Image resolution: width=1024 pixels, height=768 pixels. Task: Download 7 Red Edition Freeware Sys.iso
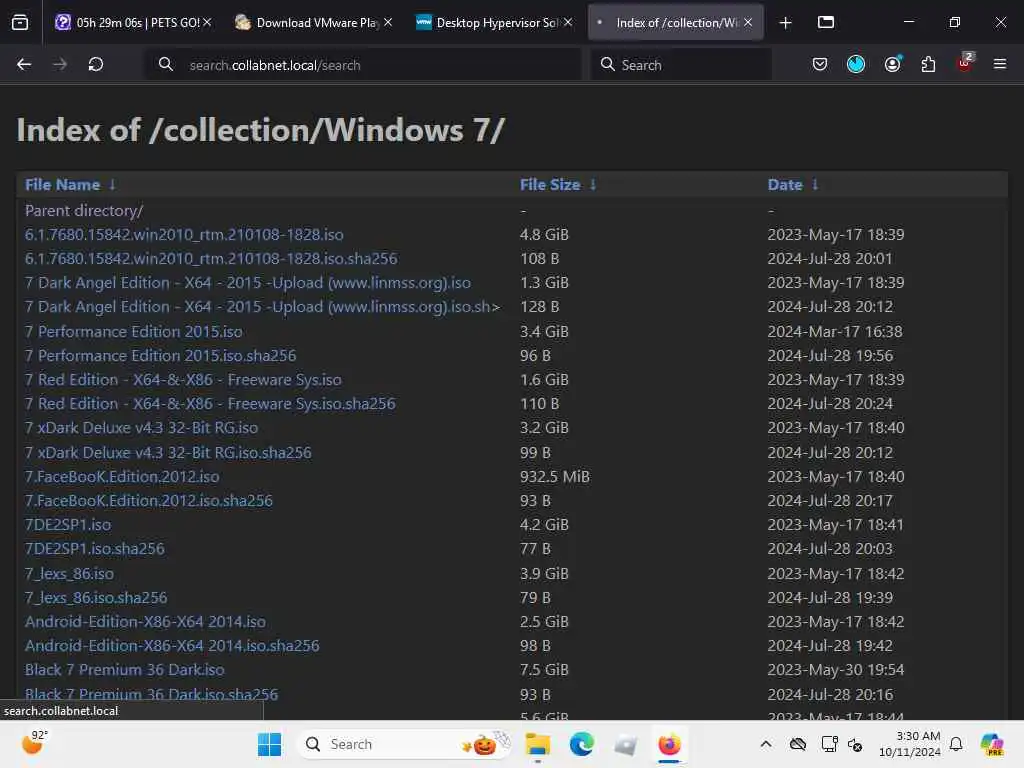[x=183, y=380]
